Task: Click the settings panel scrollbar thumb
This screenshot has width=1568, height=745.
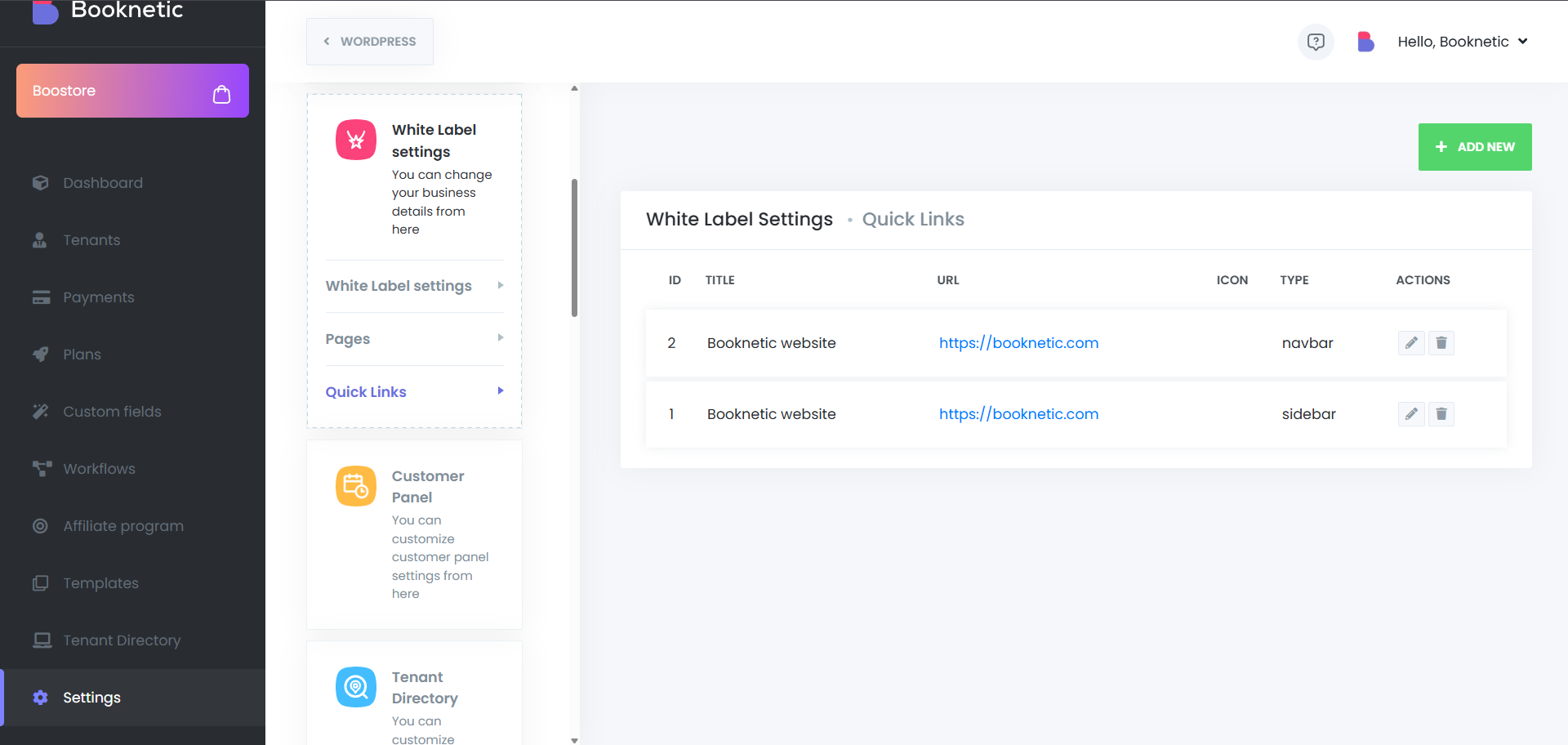Action: point(575,248)
